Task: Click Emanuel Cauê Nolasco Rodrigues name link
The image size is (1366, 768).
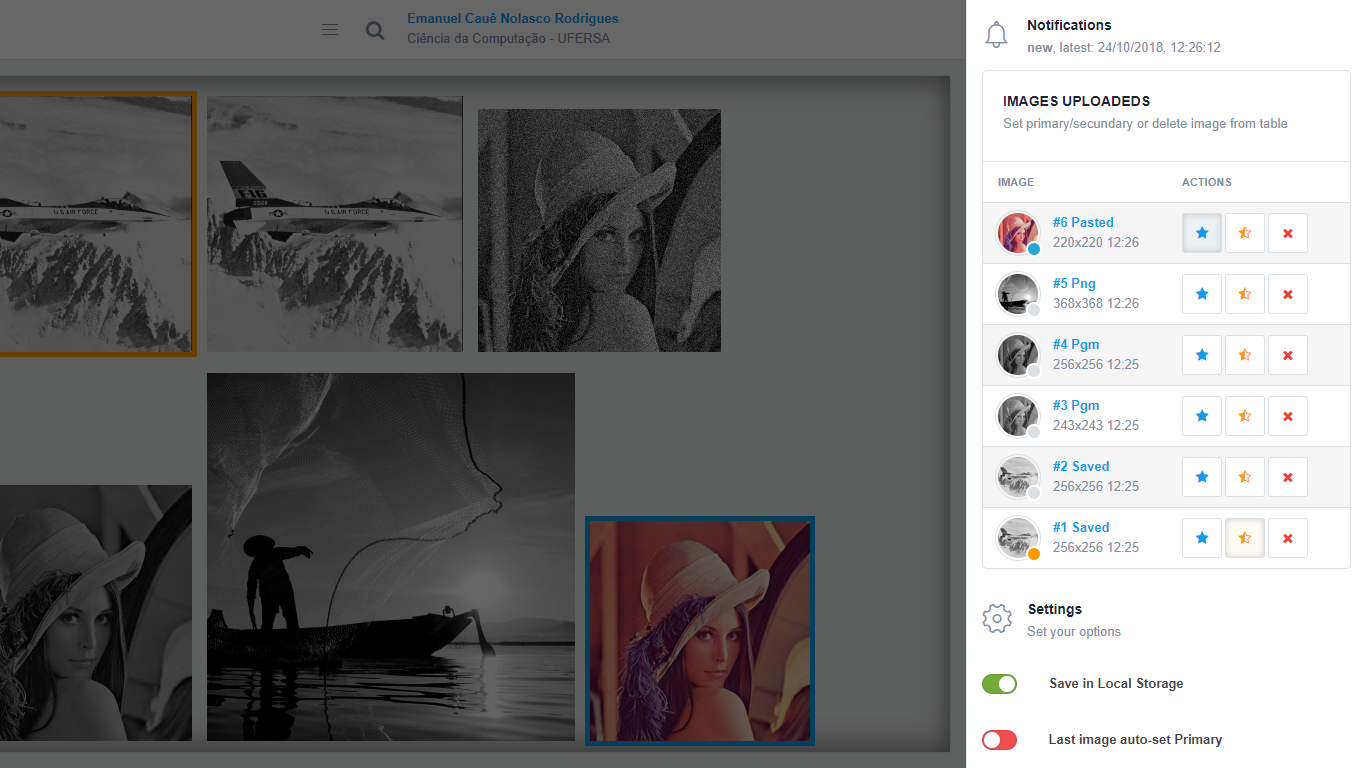Action: 513,18
